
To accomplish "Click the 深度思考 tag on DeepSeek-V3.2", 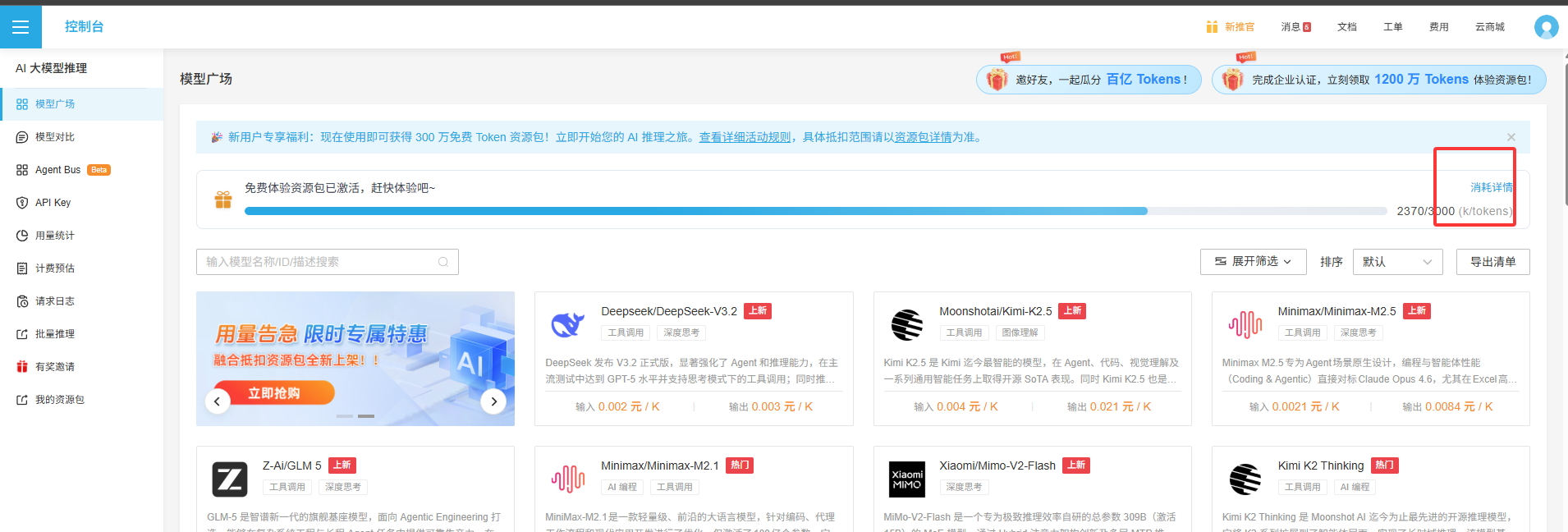I will tap(681, 332).
